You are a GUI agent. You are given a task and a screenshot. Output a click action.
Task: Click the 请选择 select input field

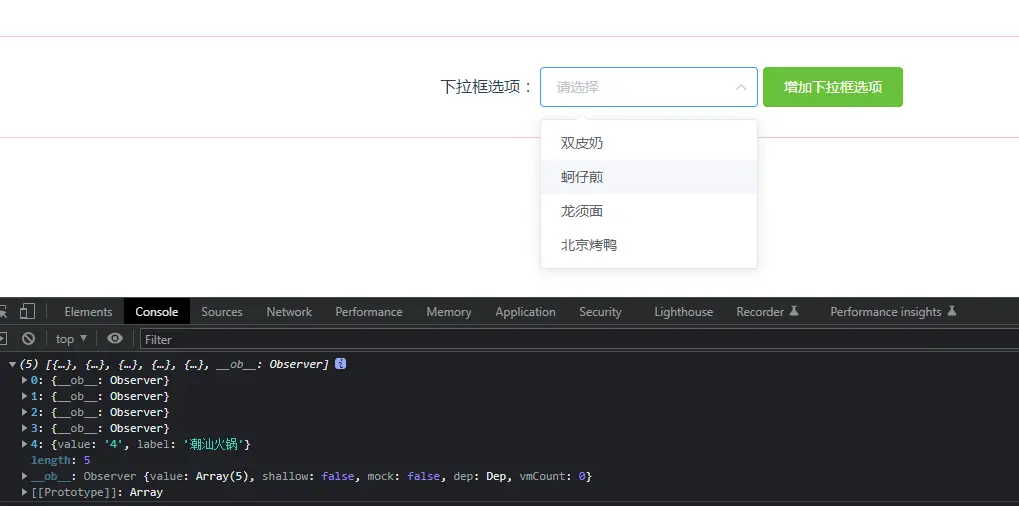[649, 87]
